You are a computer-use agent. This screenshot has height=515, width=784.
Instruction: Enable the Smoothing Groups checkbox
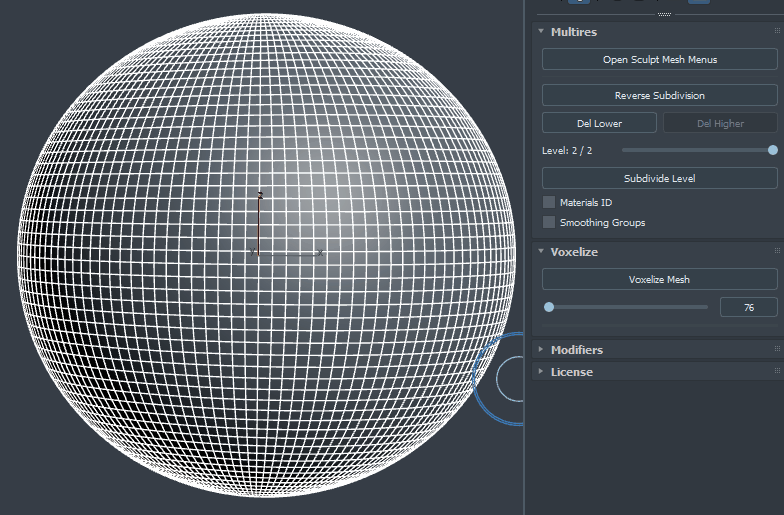click(x=549, y=222)
